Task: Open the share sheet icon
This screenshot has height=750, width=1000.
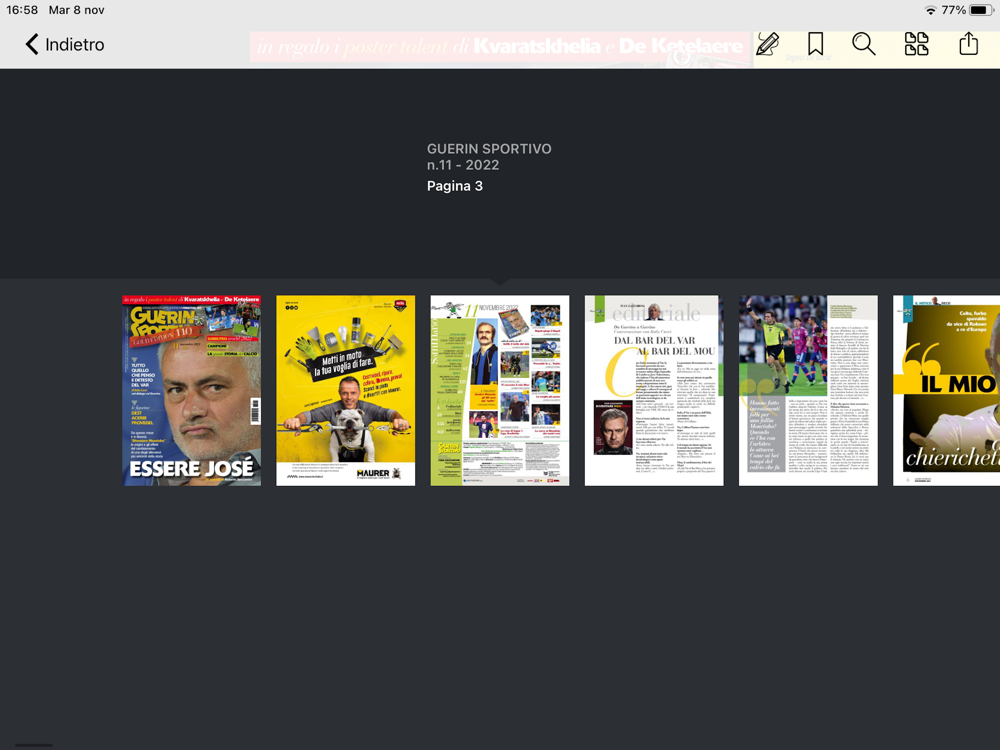Action: (x=969, y=44)
